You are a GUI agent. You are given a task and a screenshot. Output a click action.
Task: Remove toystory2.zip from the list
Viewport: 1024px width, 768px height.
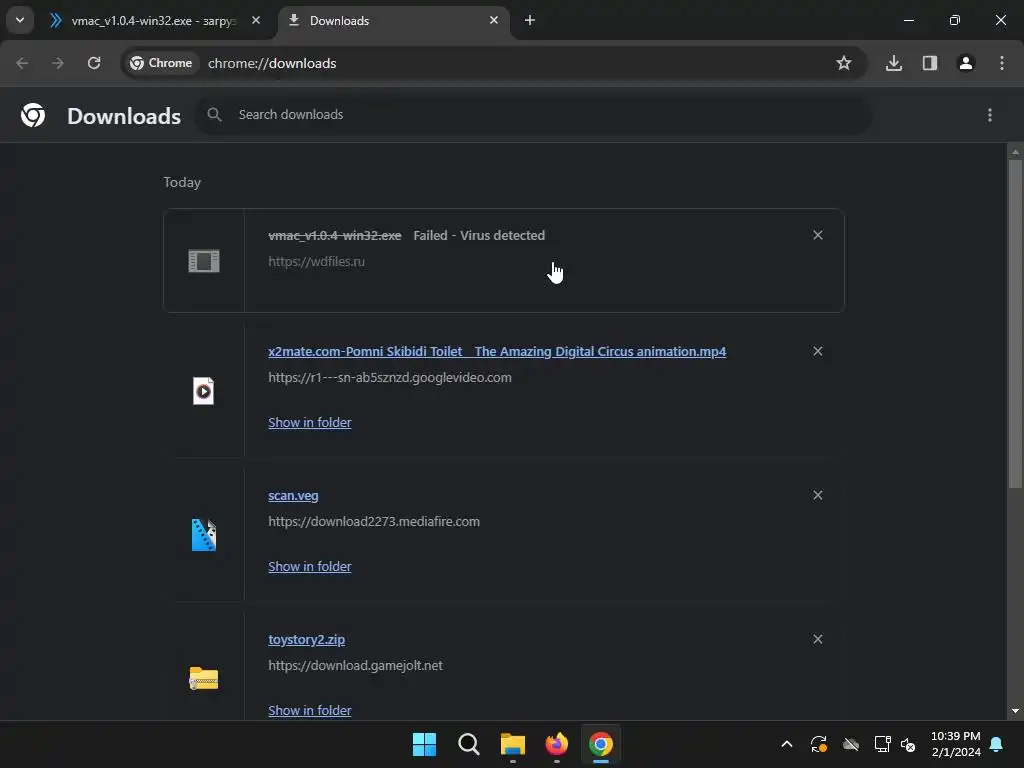(818, 639)
